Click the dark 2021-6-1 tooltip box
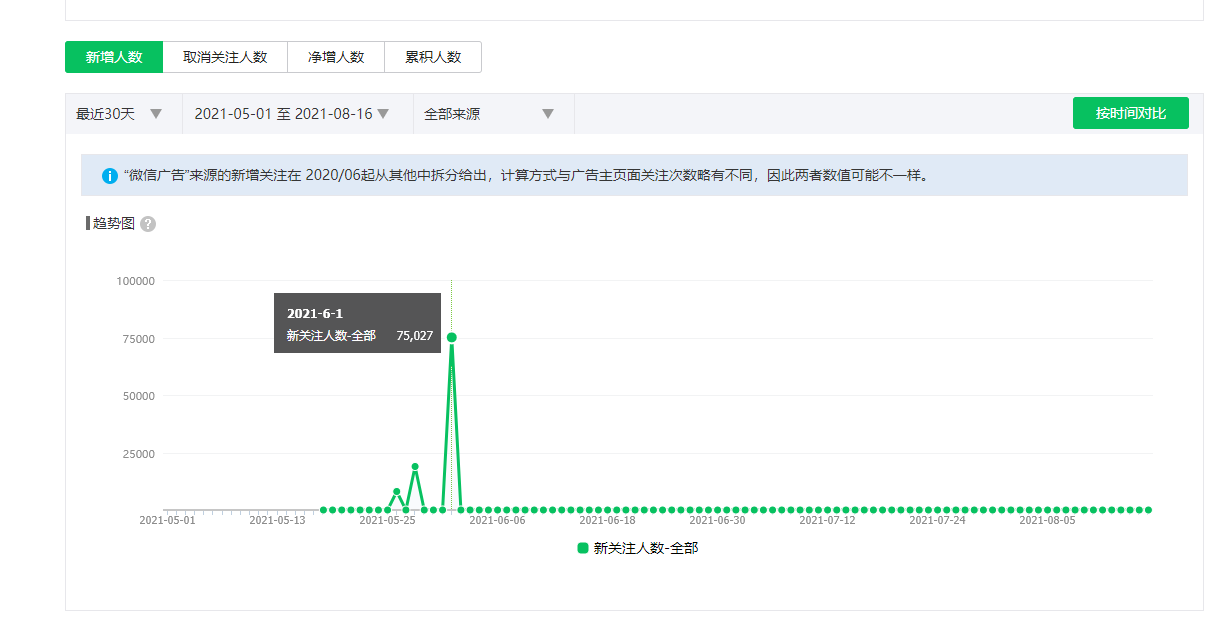This screenshot has width=1230, height=627. coord(357,323)
